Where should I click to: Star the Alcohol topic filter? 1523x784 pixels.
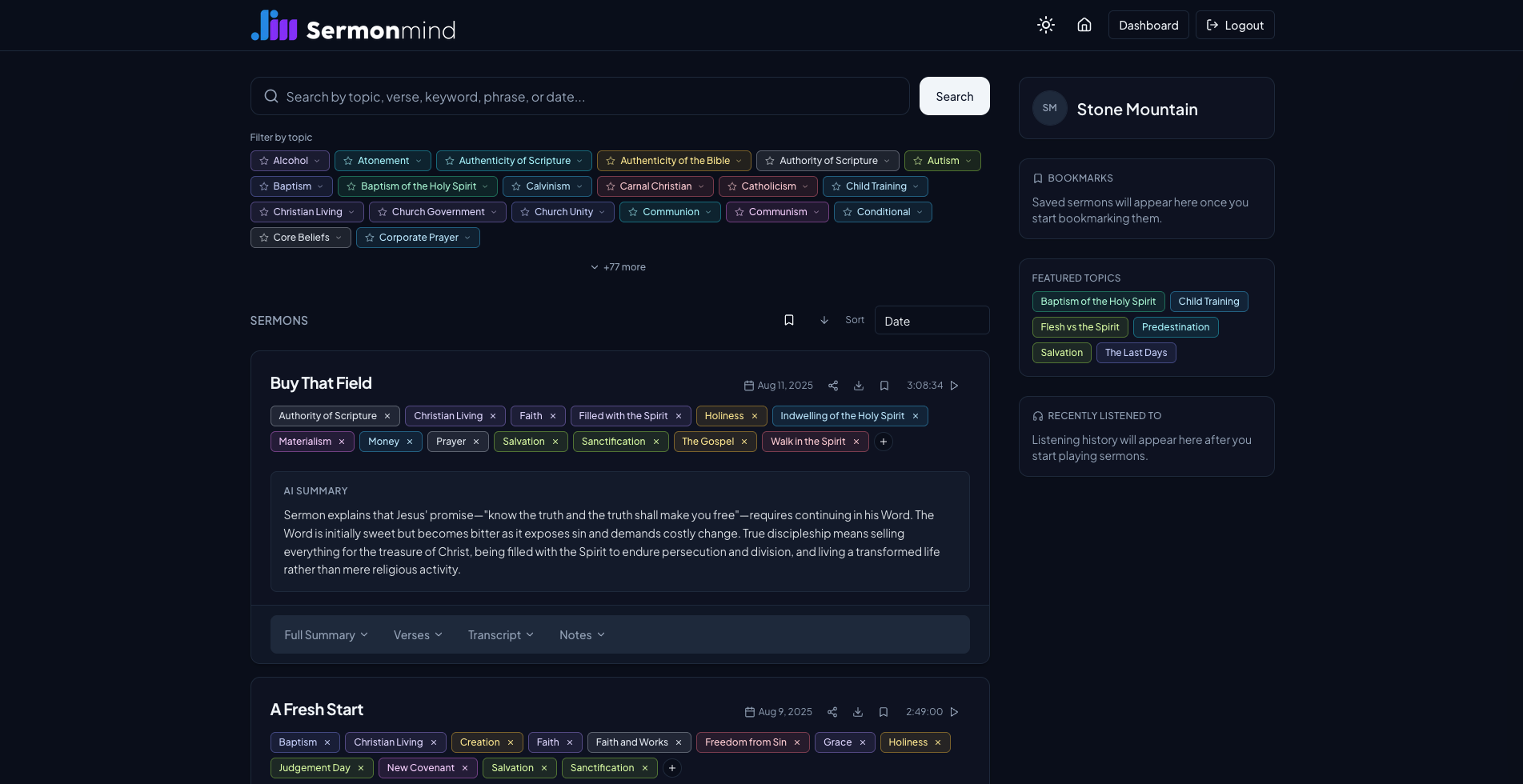(264, 161)
